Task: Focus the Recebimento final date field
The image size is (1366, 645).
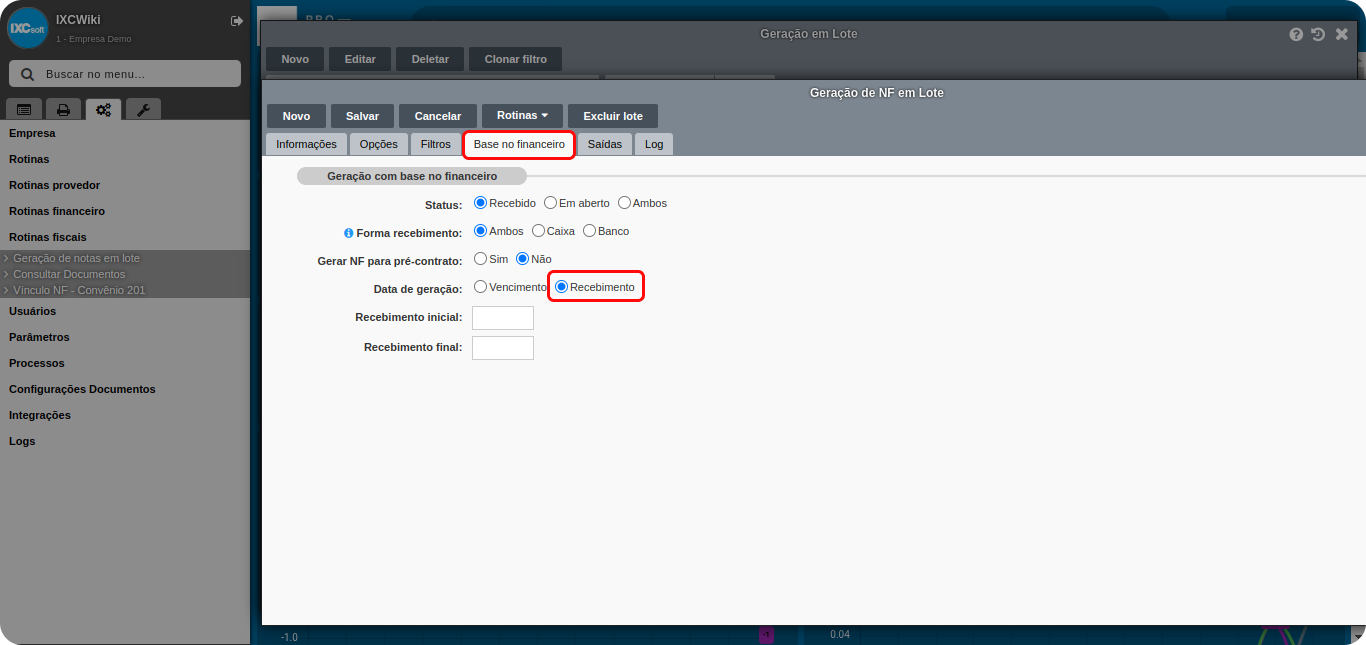Action: 503,348
